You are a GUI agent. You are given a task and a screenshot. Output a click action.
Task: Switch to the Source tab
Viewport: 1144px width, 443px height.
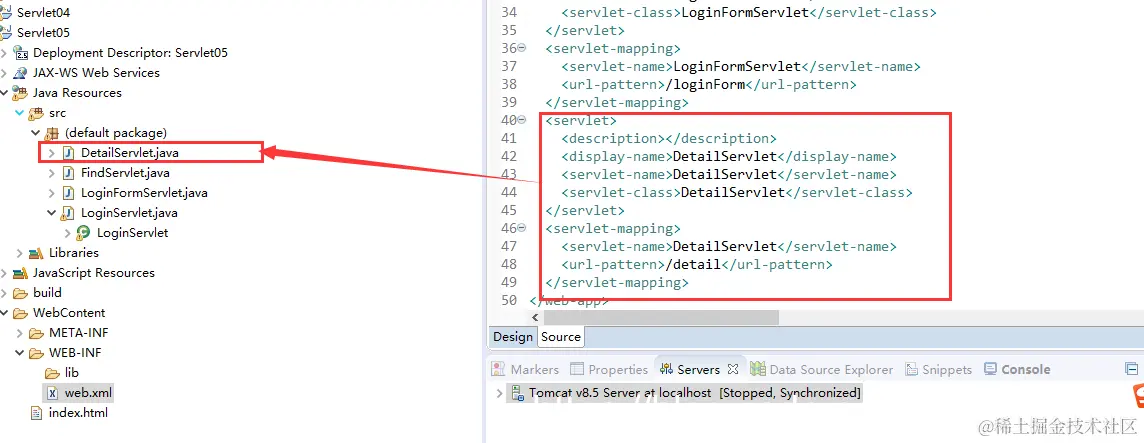[561, 336]
